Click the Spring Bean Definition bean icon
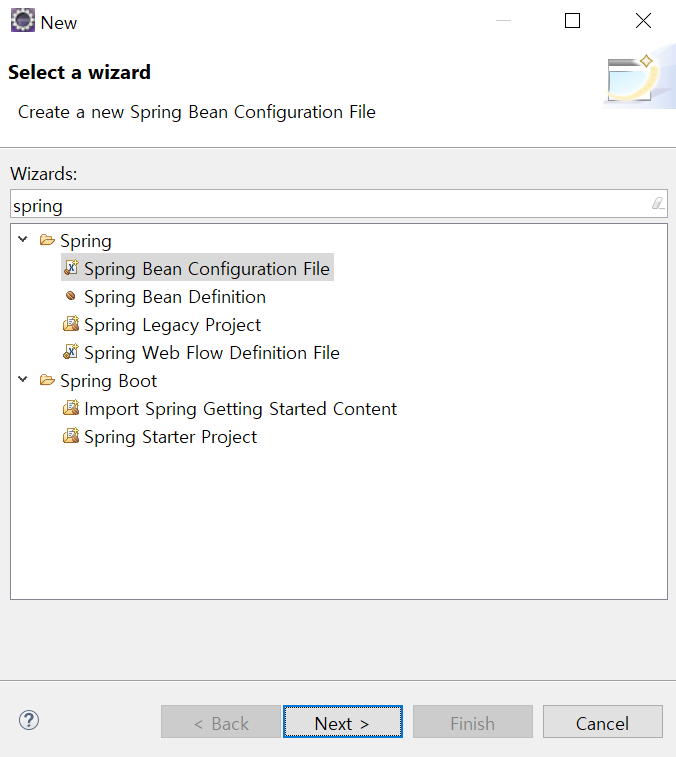The image size is (676, 757). click(70, 295)
